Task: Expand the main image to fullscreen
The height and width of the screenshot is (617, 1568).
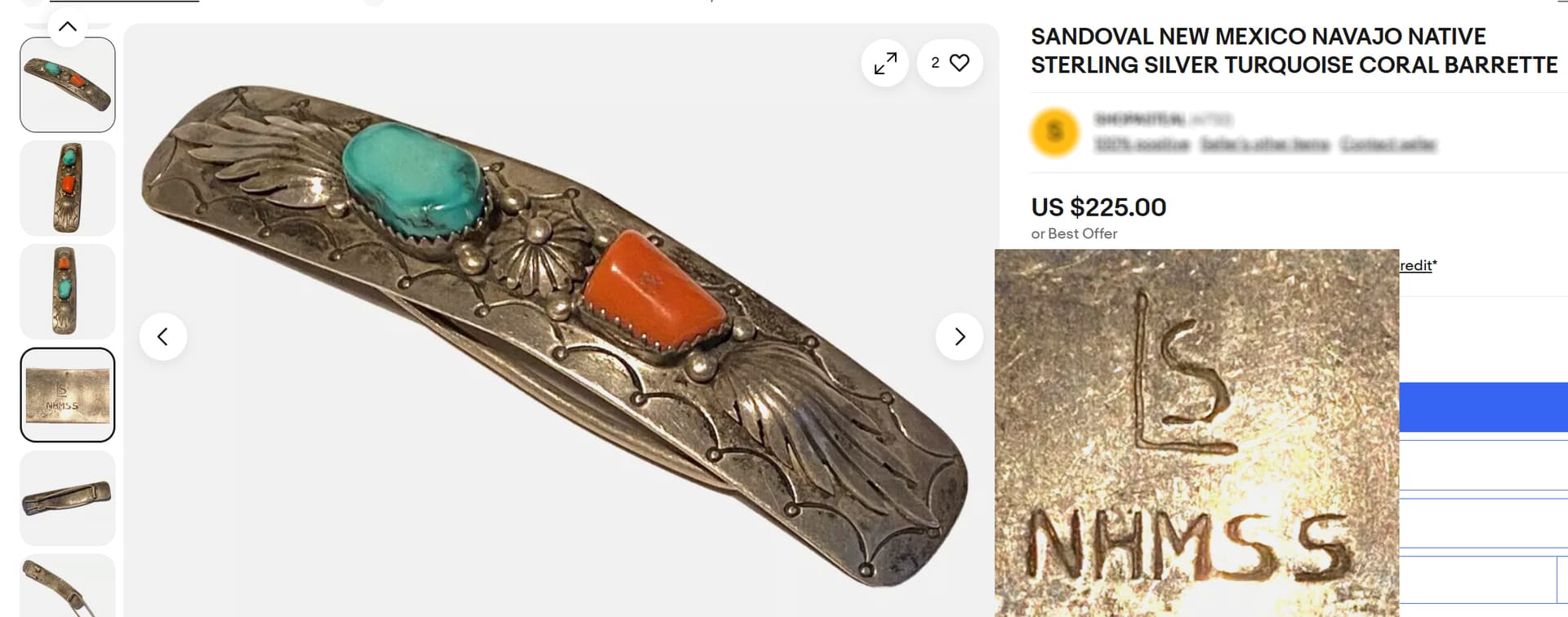Action: [884, 63]
